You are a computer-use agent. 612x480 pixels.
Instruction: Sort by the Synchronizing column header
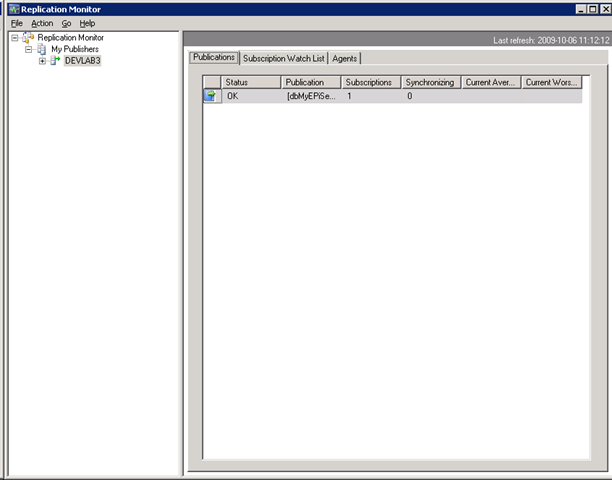(x=431, y=82)
